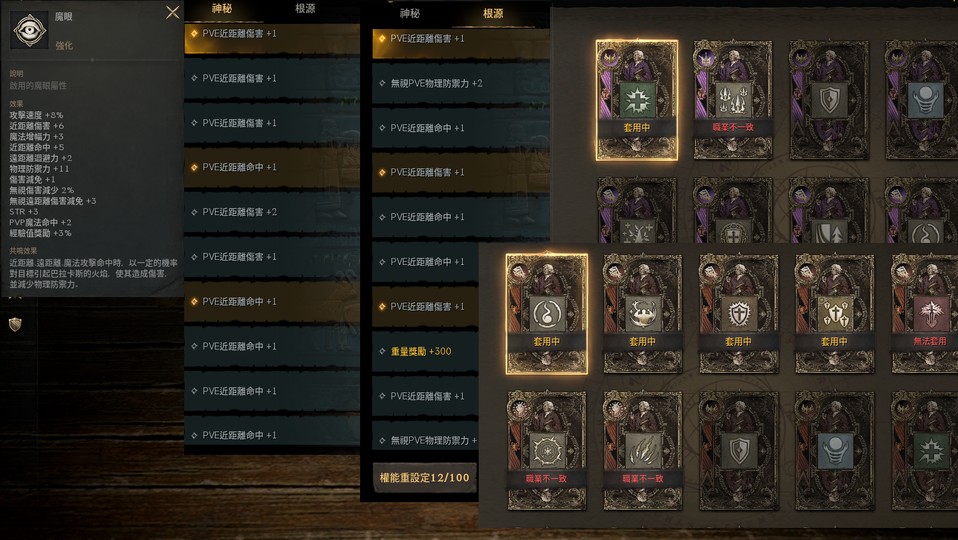Choose the pink winged card marked 無法套用
This screenshot has height=540, width=958.
pyautogui.click(x=924, y=314)
